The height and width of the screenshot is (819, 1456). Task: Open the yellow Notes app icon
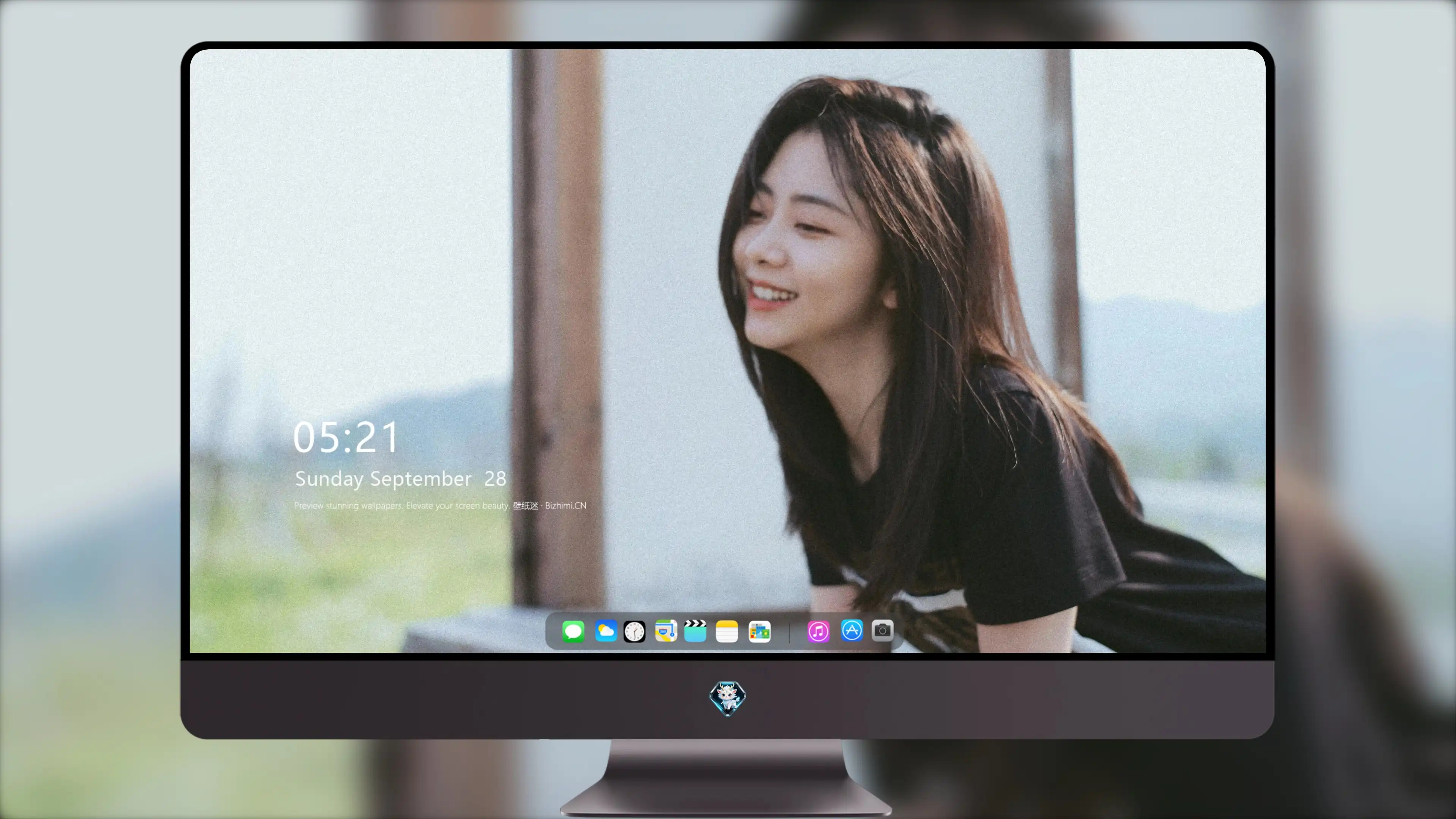727,631
